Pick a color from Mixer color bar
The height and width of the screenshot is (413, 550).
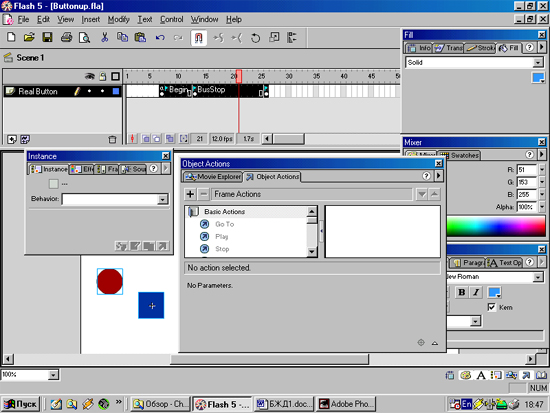[x=496, y=226]
